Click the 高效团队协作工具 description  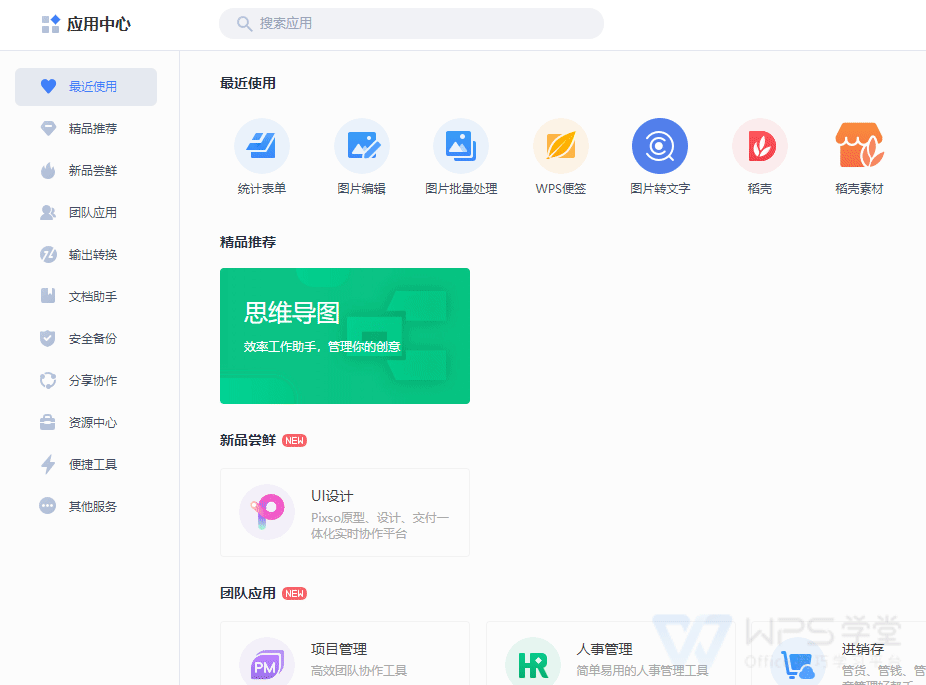(359, 670)
